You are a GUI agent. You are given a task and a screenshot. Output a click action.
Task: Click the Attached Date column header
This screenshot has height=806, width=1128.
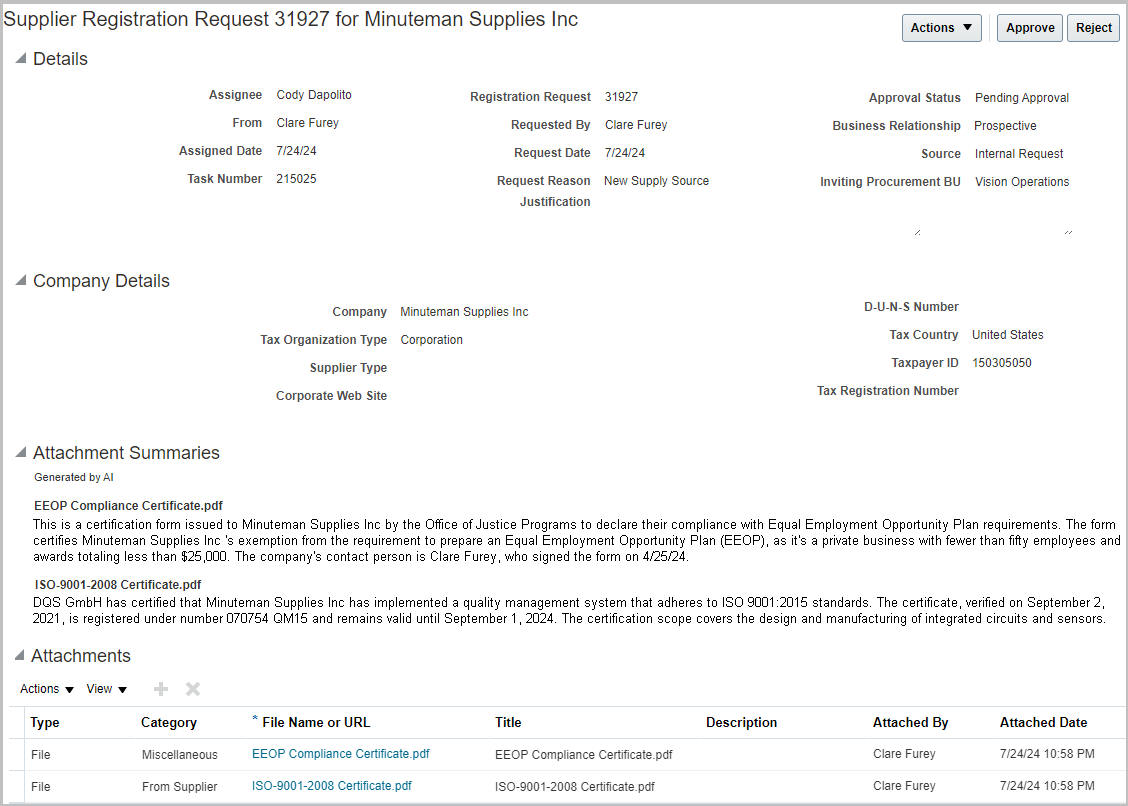pos(1043,723)
